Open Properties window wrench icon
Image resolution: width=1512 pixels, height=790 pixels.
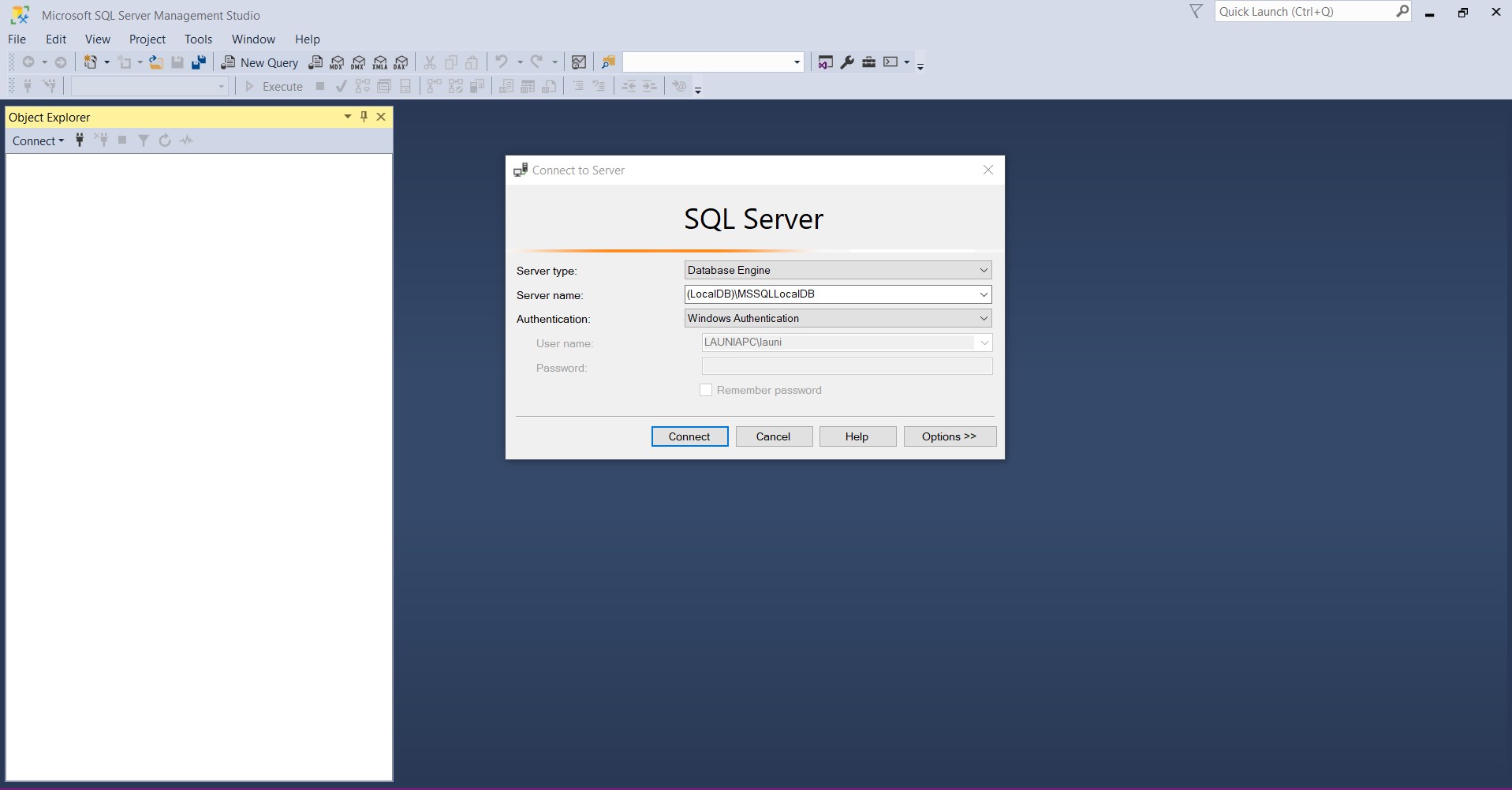click(847, 62)
